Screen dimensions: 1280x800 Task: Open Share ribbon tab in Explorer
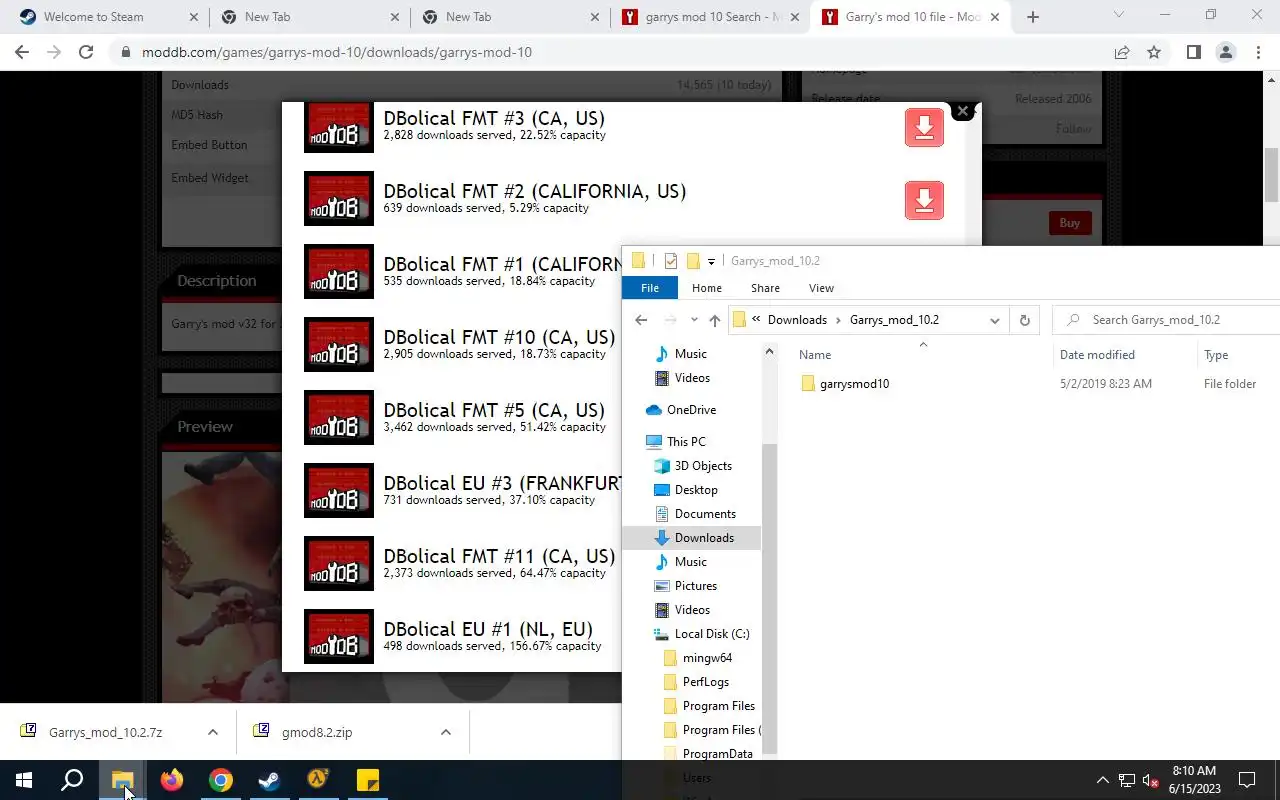765,288
